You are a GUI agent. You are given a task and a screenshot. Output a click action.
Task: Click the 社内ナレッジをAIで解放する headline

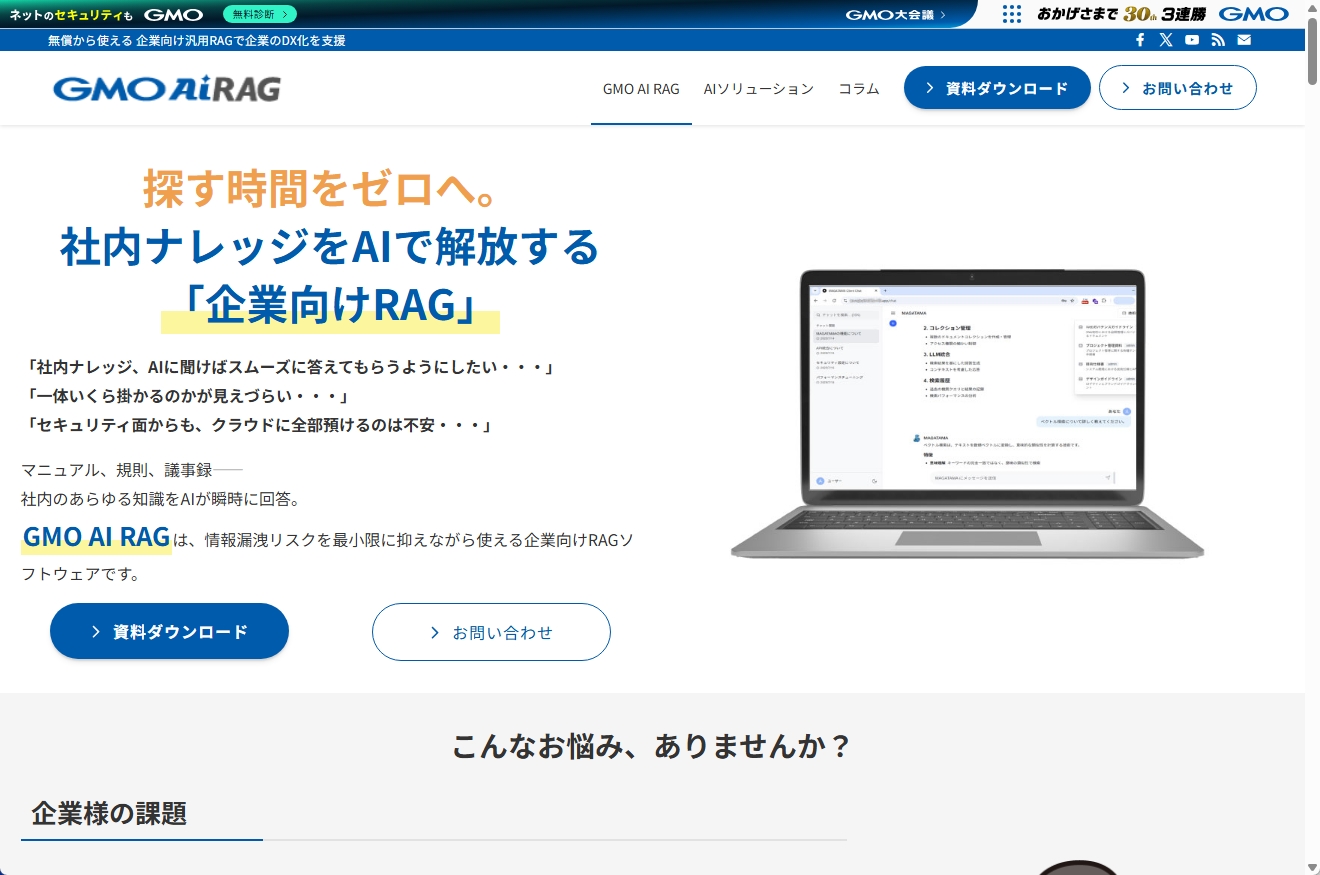point(330,248)
